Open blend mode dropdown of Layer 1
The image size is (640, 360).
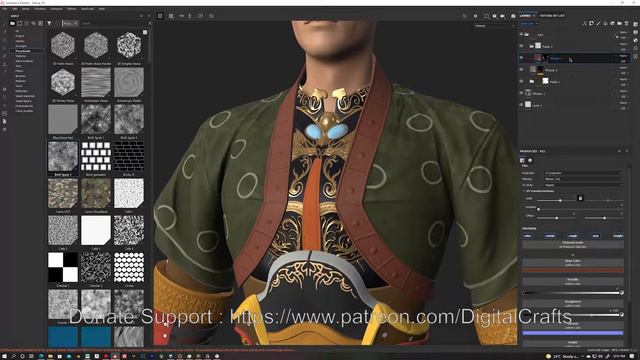[623, 103]
